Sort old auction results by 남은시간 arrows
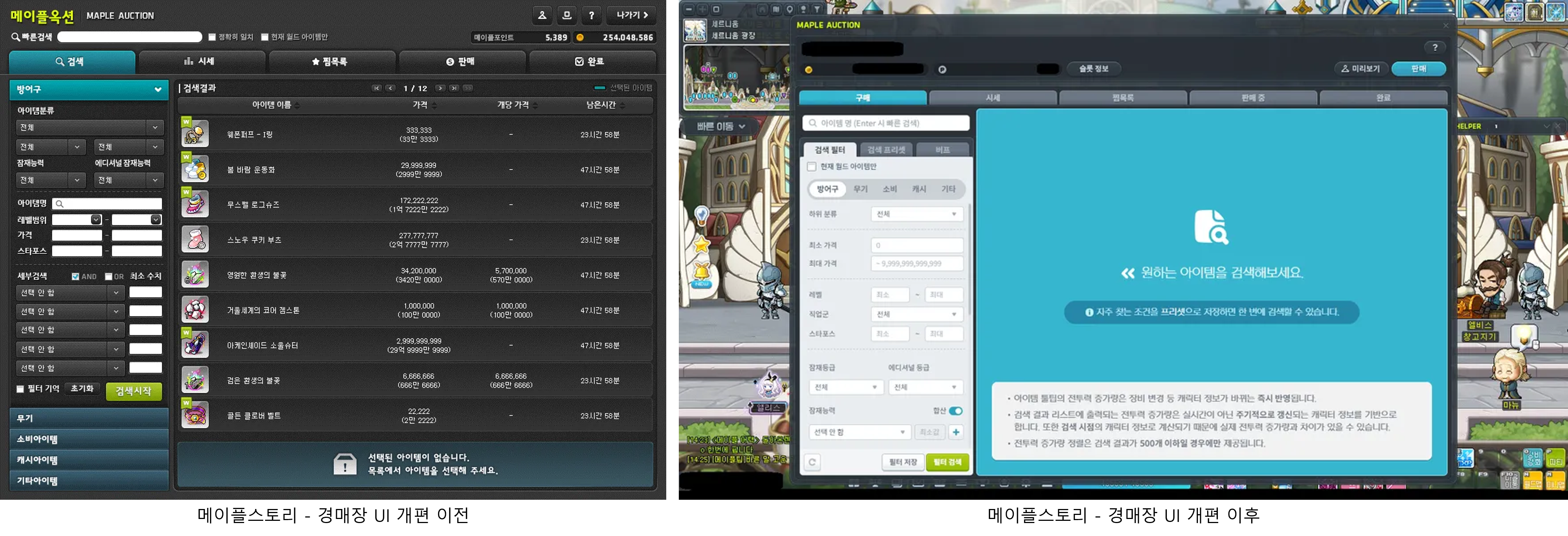 [x=623, y=105]
